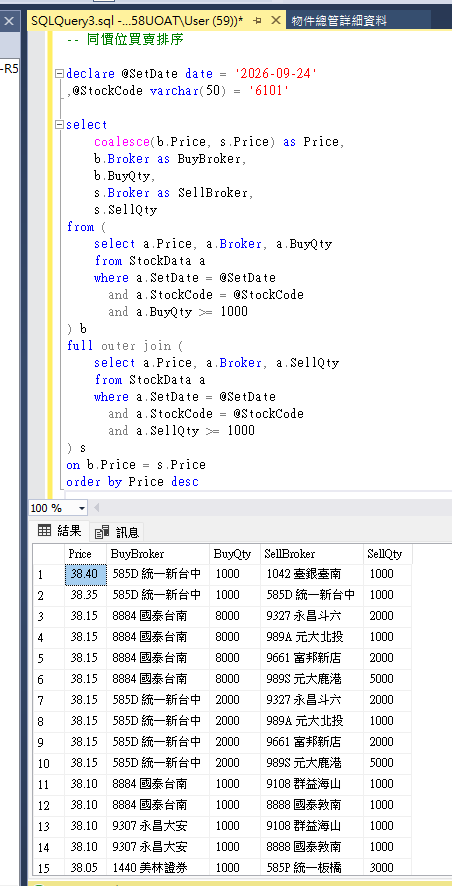Collapse the select statement block
The width and height of the screenshot is (452, 886).
[x=59, y=125]
